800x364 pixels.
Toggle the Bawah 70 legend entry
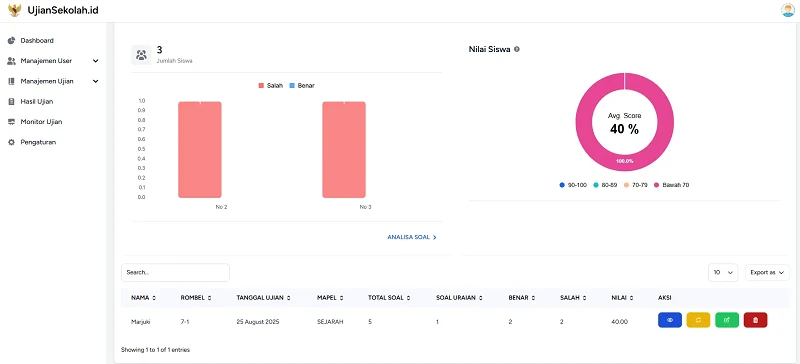[671, 185]
